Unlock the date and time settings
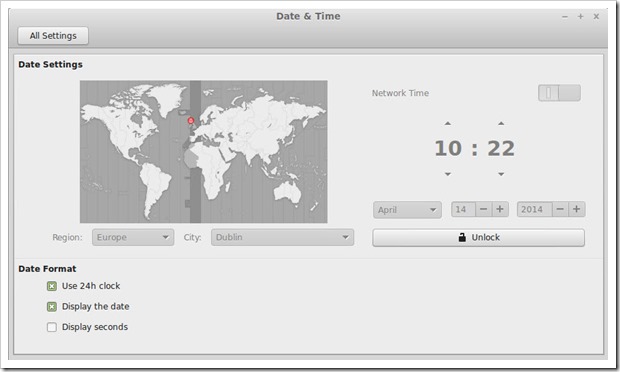 point(478,238)
